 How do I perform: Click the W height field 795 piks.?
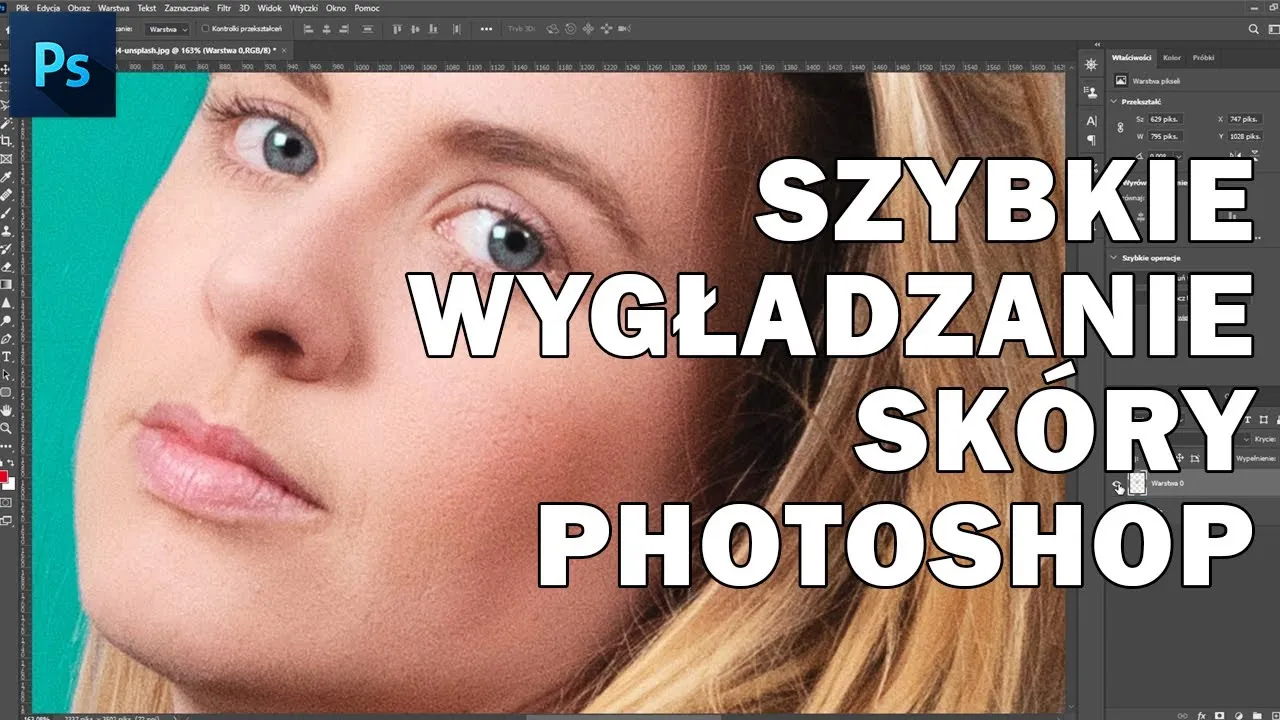(1164, 136)
